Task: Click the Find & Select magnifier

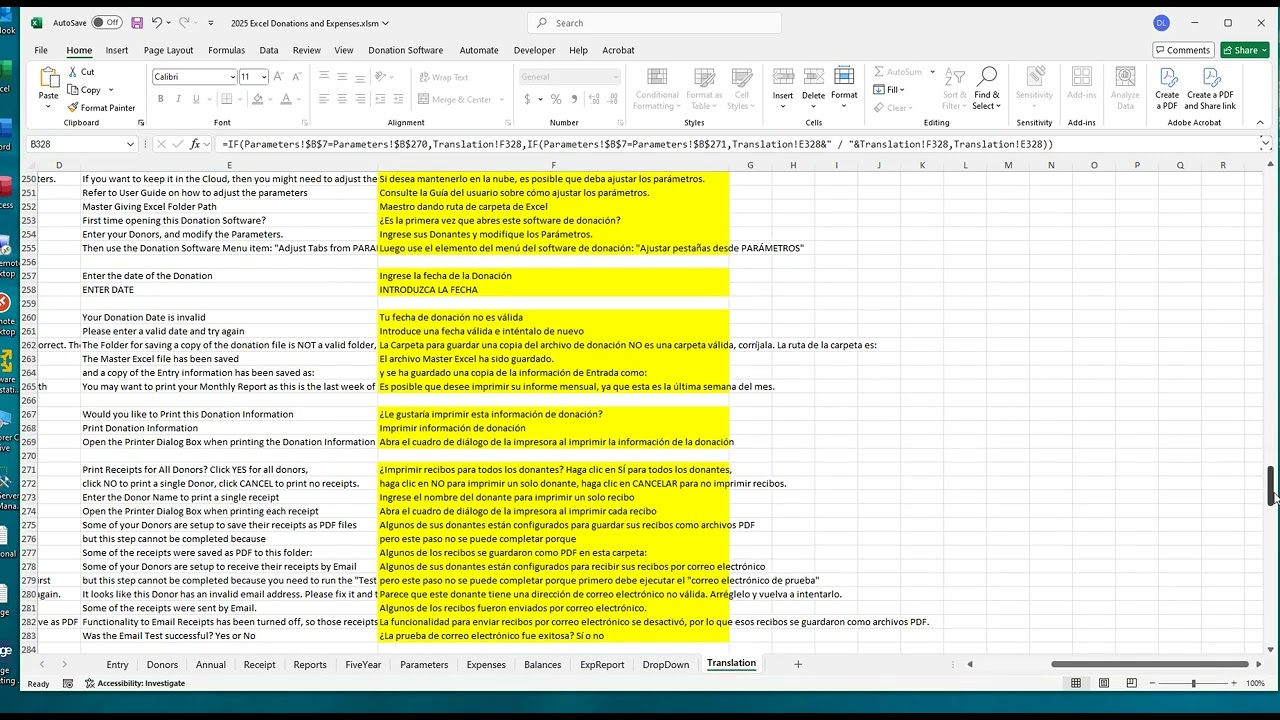Action: coord(987,78)
